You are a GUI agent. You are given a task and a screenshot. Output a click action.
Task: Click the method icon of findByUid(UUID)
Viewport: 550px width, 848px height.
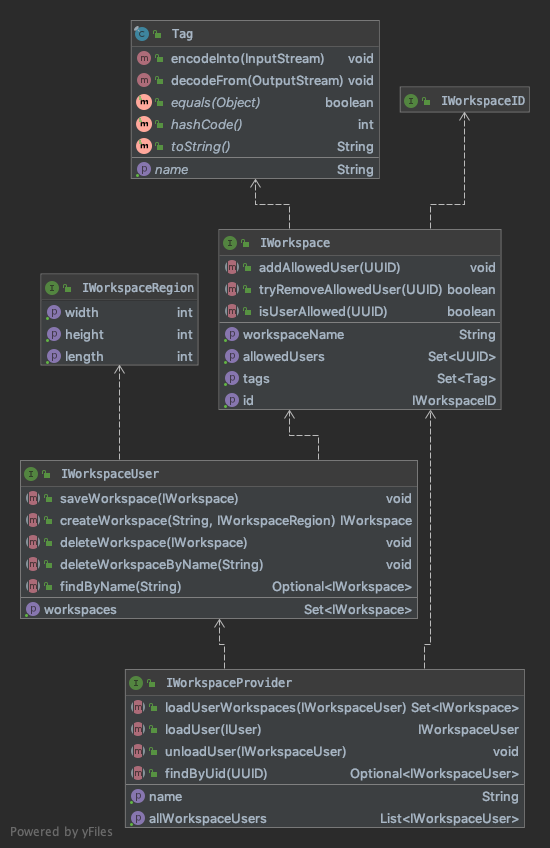pyautogui.click(x=138, y=773)
